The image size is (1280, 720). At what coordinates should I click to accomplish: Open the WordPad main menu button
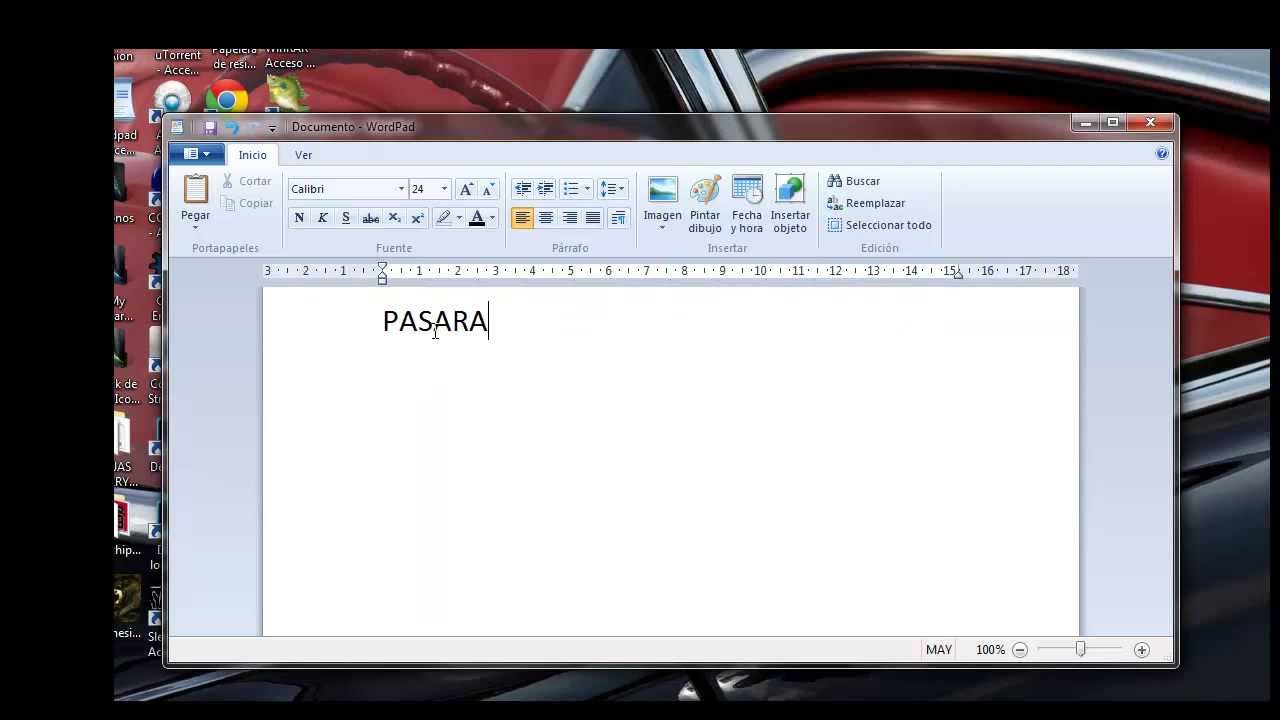(197, 154)
